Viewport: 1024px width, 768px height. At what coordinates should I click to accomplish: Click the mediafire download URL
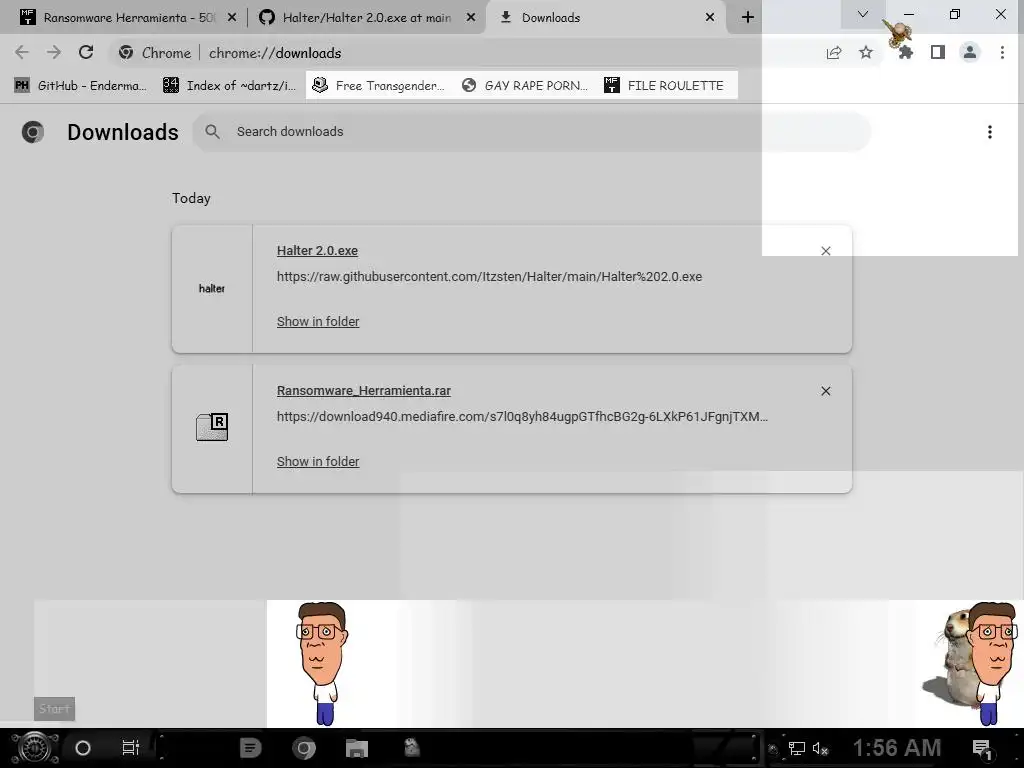pyautogui.click(x=522, y=417)
